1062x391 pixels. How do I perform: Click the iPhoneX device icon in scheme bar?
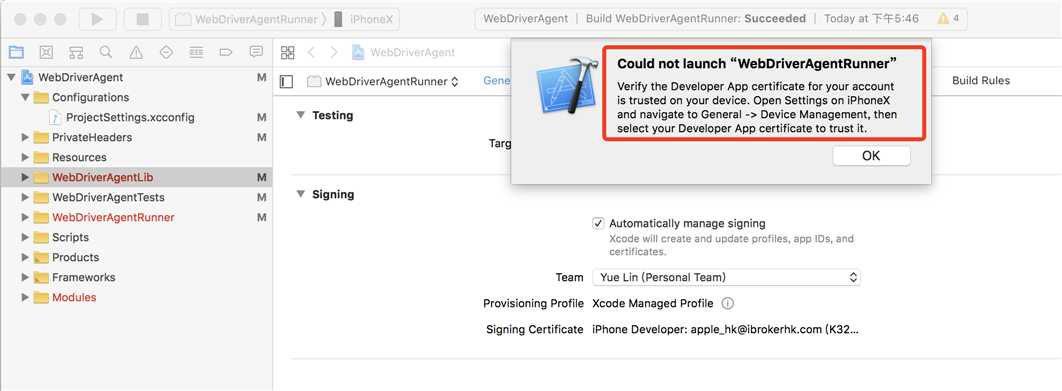click(338, 19)
